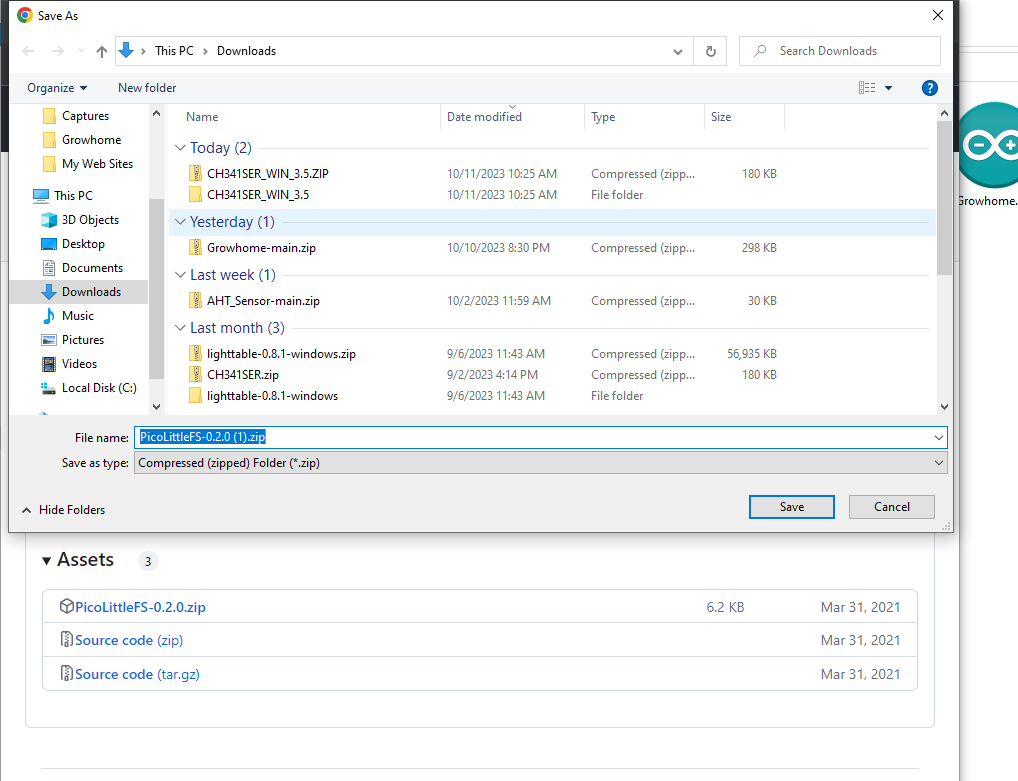Open the recent locations dropdown arrow
The width and height of the screenshot is (1018, 781).
point(81,51)
